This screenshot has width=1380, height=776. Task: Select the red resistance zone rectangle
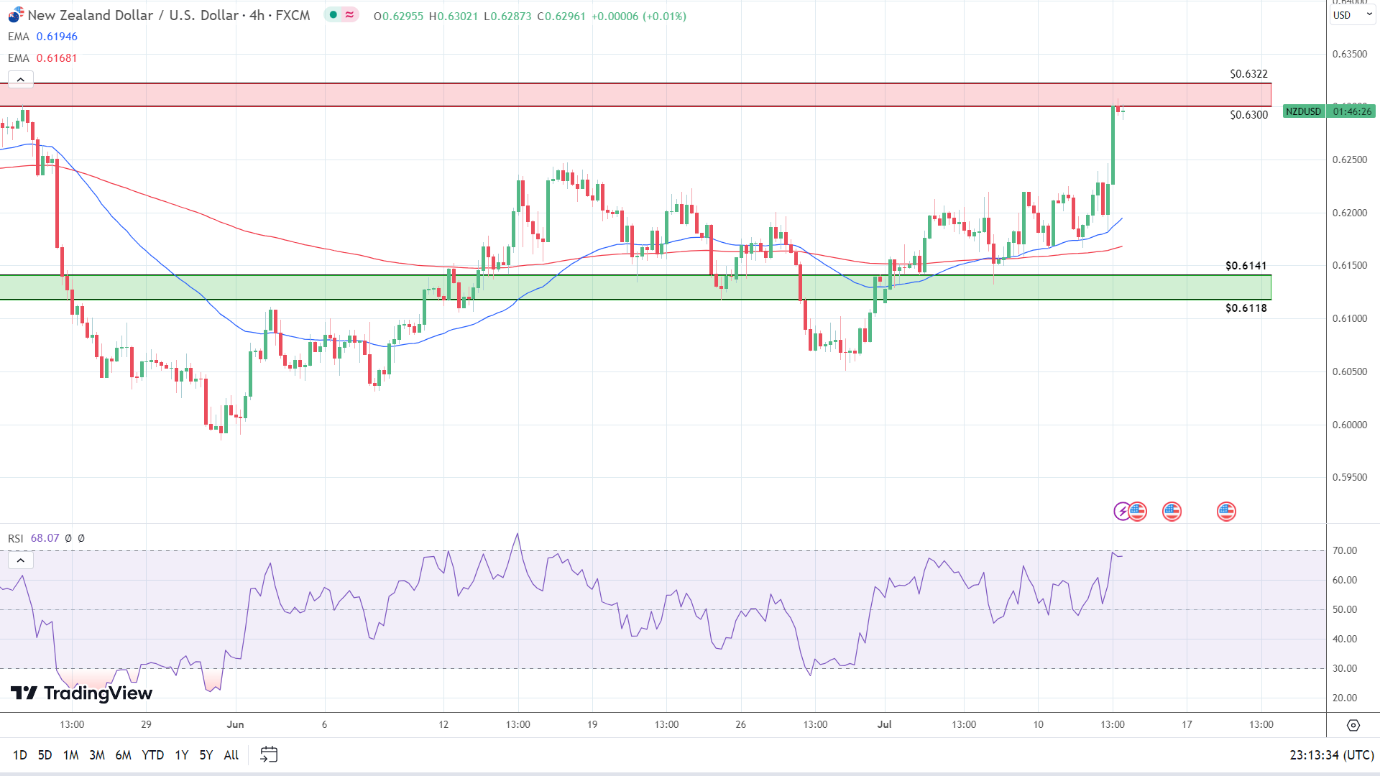[636, 95]
